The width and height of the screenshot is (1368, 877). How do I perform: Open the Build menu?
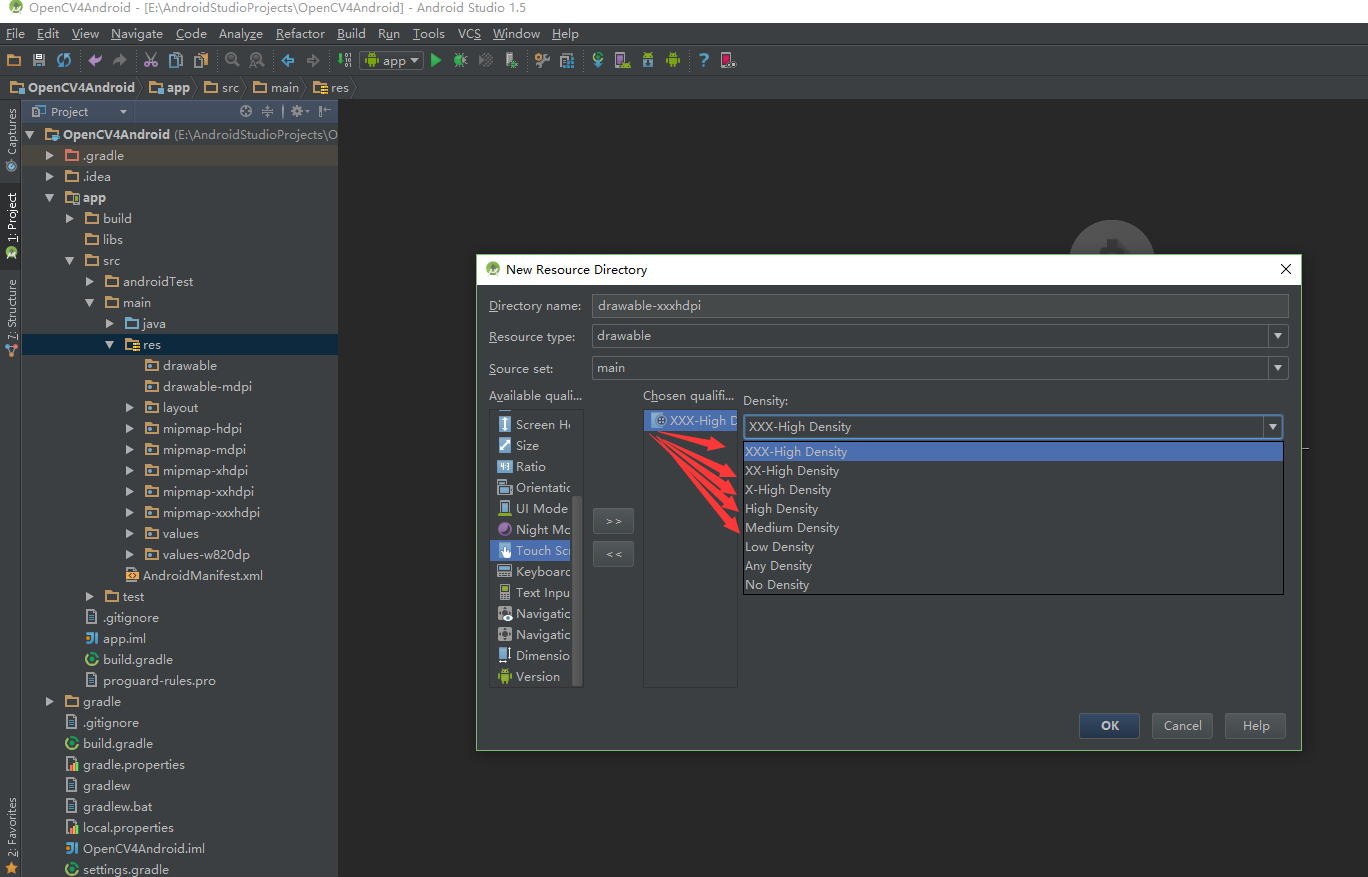point(351,34)
